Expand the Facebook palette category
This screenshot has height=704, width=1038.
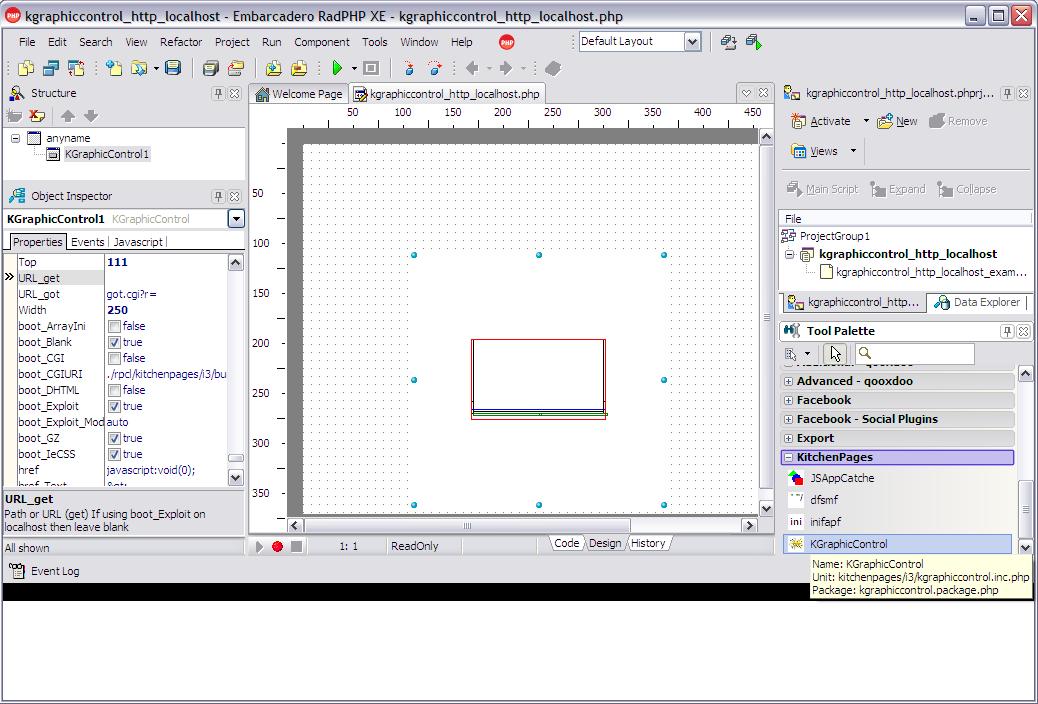pos(788,400)
